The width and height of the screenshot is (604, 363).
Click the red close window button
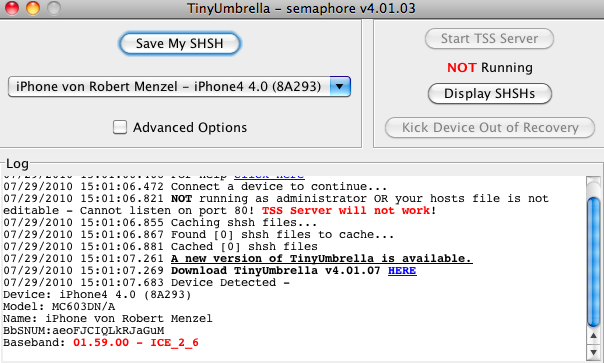click(x=12, y=8)
